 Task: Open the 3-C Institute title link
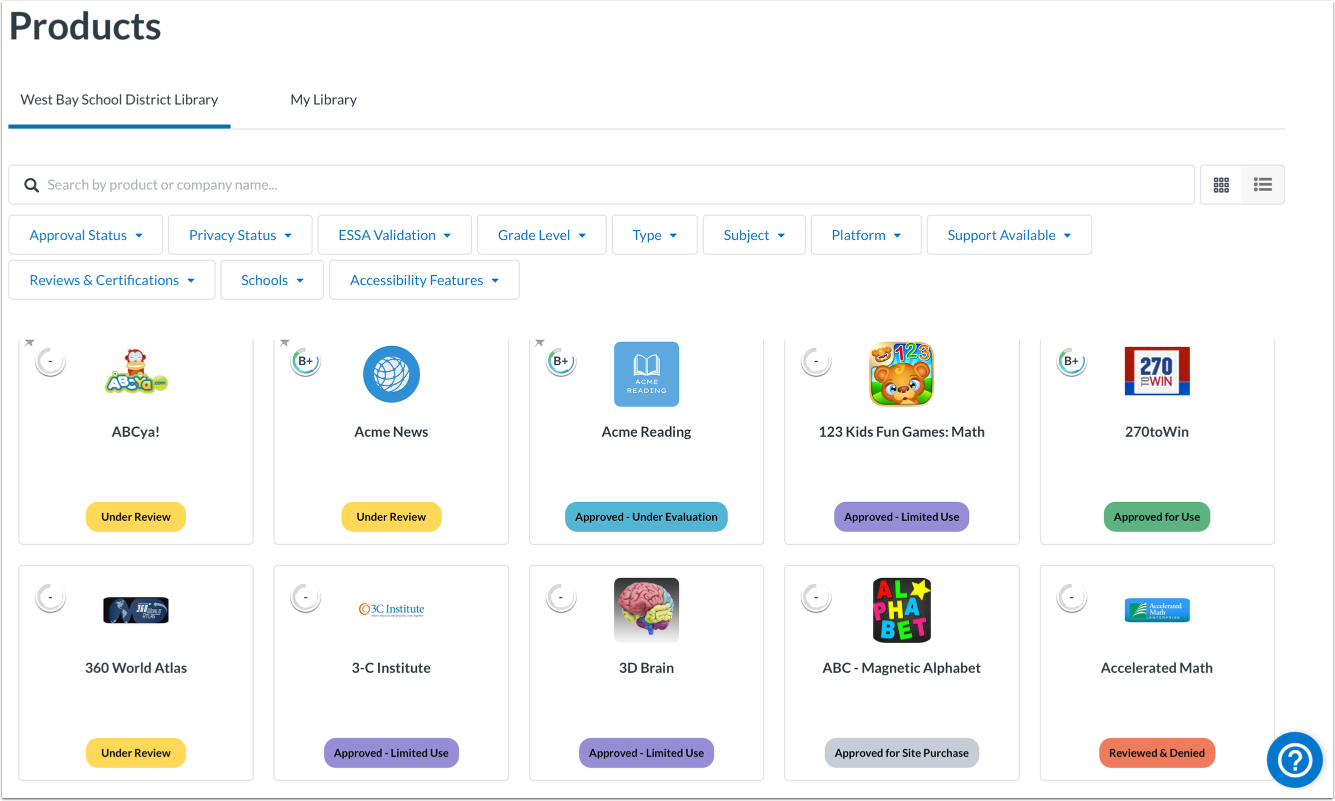pyautogui.click(x=391, y=668)
